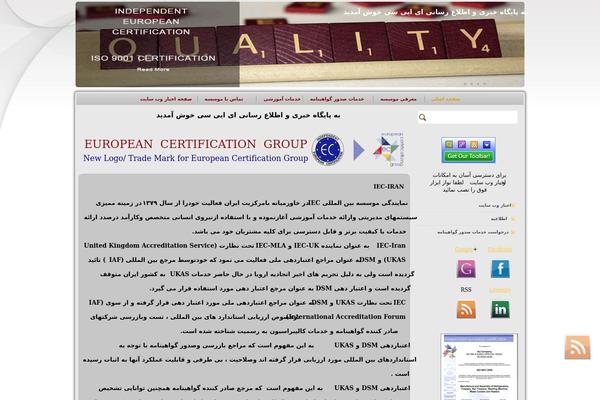Click the new colorful European Certification Group logo
This screenshot has height=400, width=600.
coord(388,150)
